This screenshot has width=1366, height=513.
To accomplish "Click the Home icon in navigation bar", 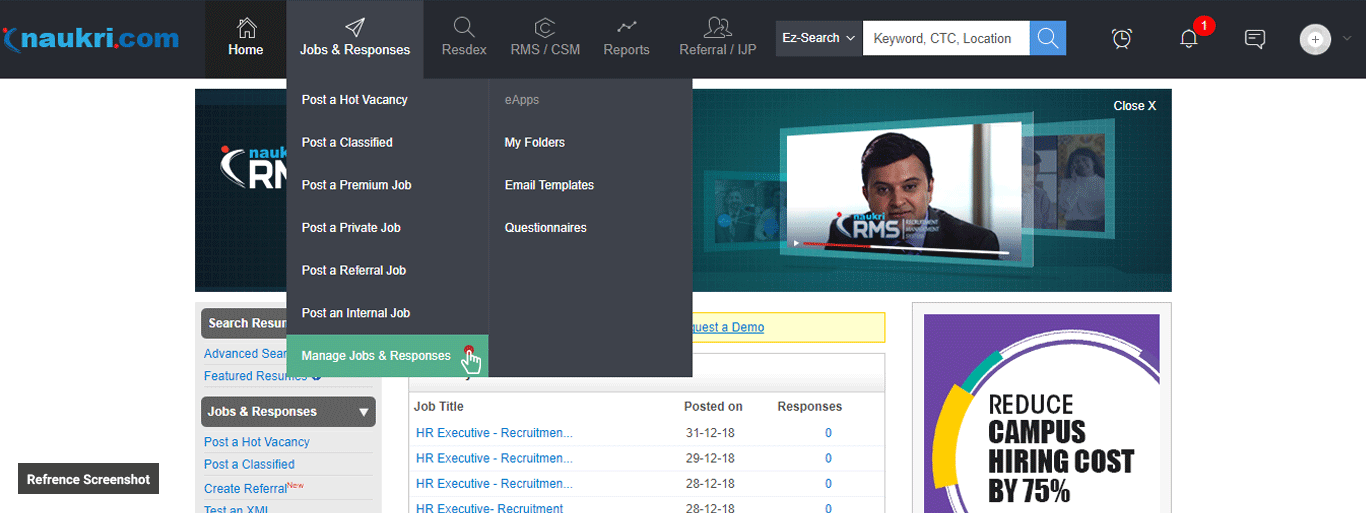I will [246, 28].
